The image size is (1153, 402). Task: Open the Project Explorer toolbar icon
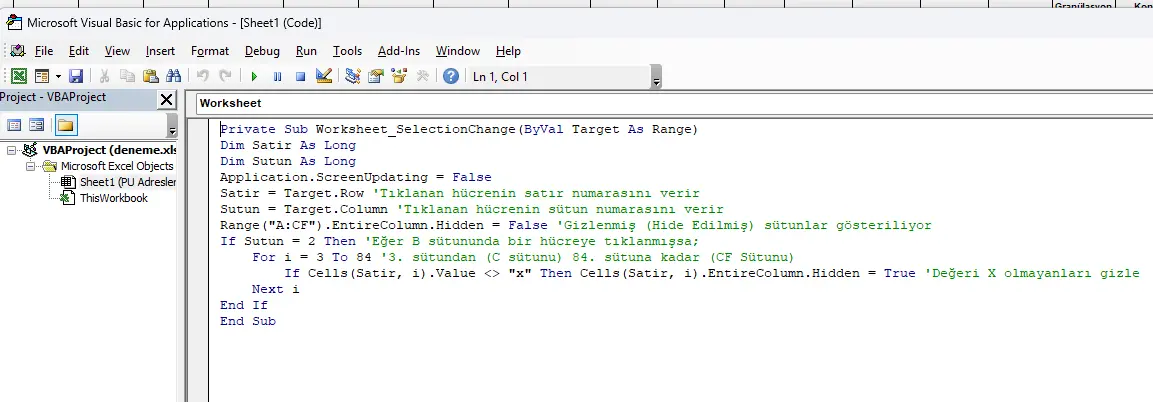(x=353, y=76)
